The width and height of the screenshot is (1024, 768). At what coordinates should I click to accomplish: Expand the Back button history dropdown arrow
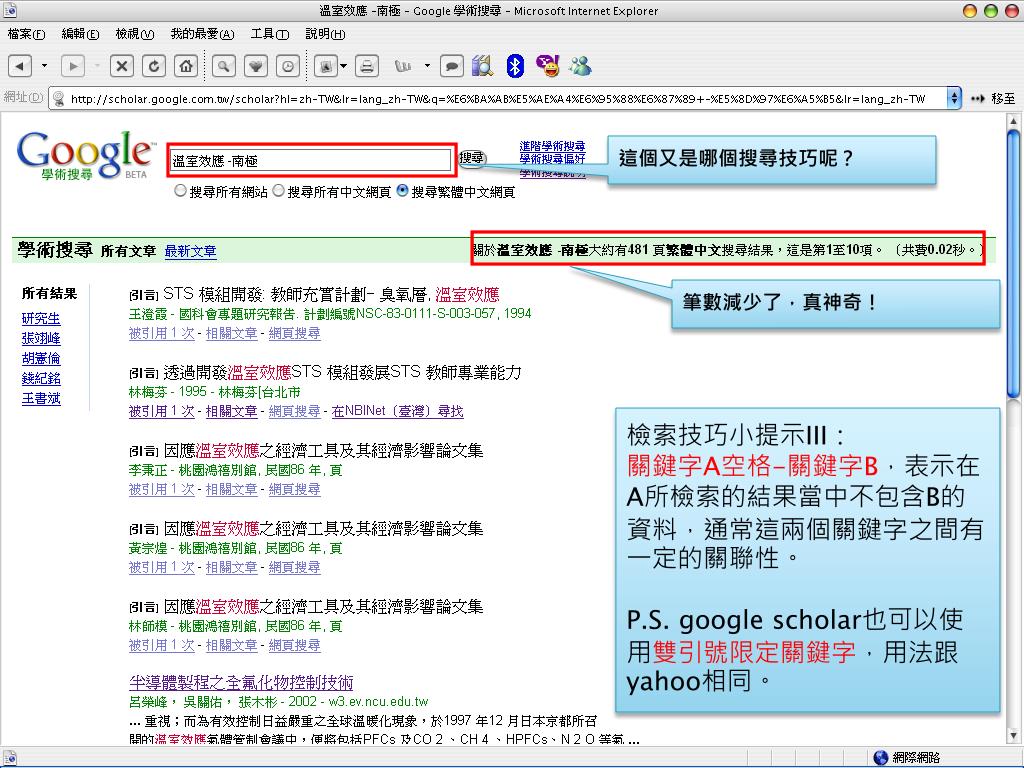click(x=44, y=66)
